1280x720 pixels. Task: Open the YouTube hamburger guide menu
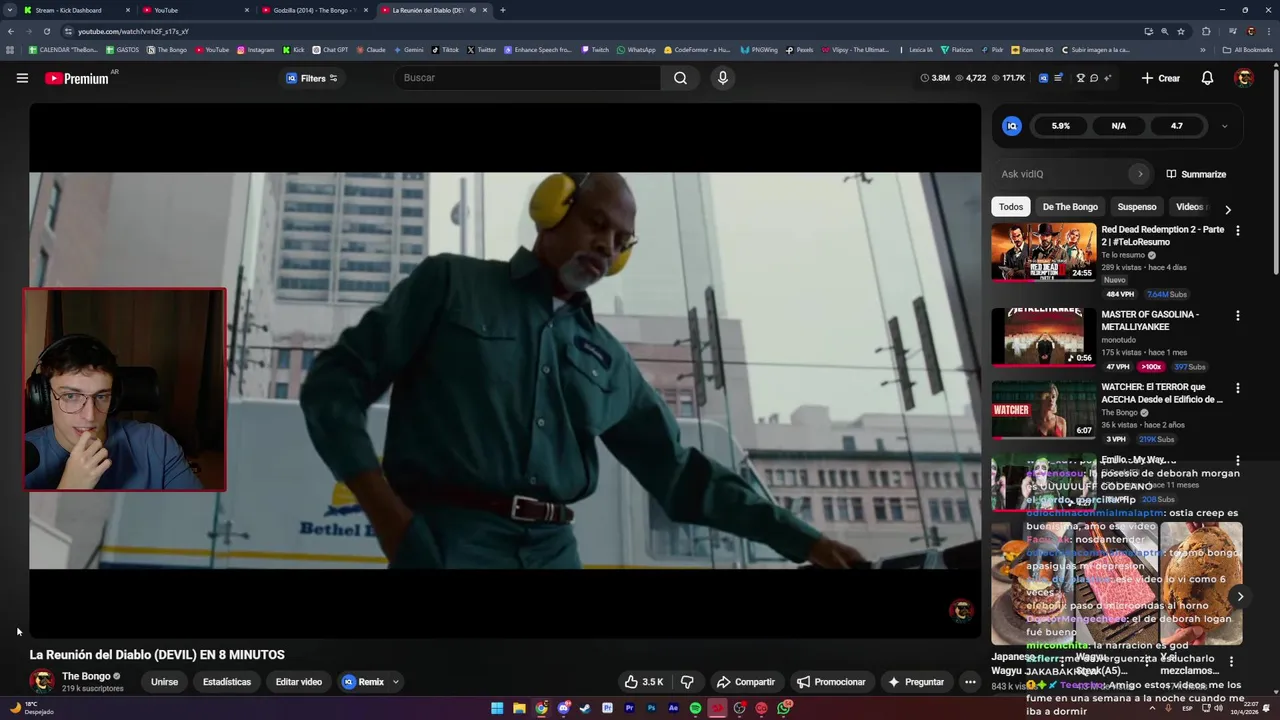coord(22,78)
